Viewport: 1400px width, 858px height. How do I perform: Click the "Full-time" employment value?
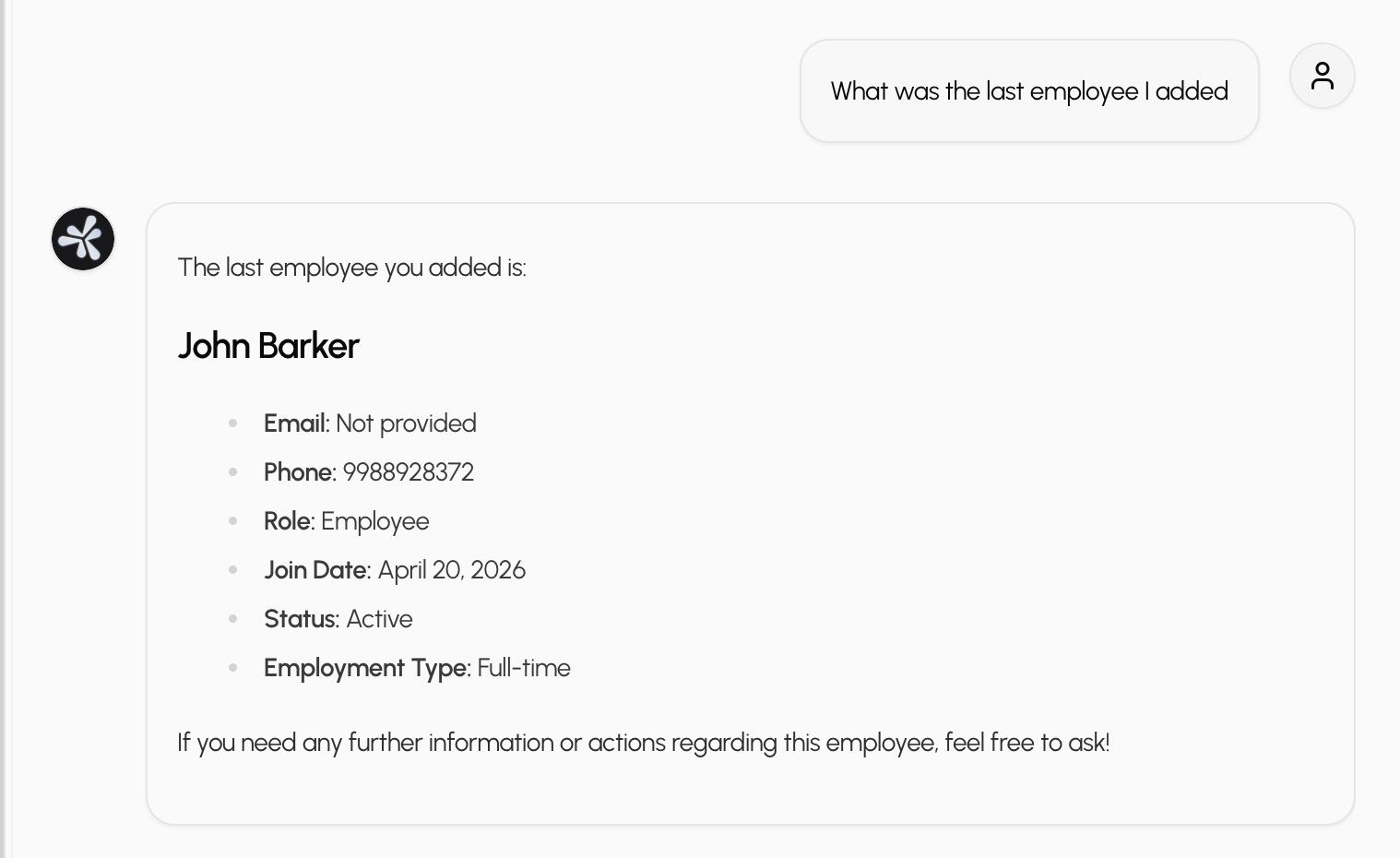[x=524, y=668]
